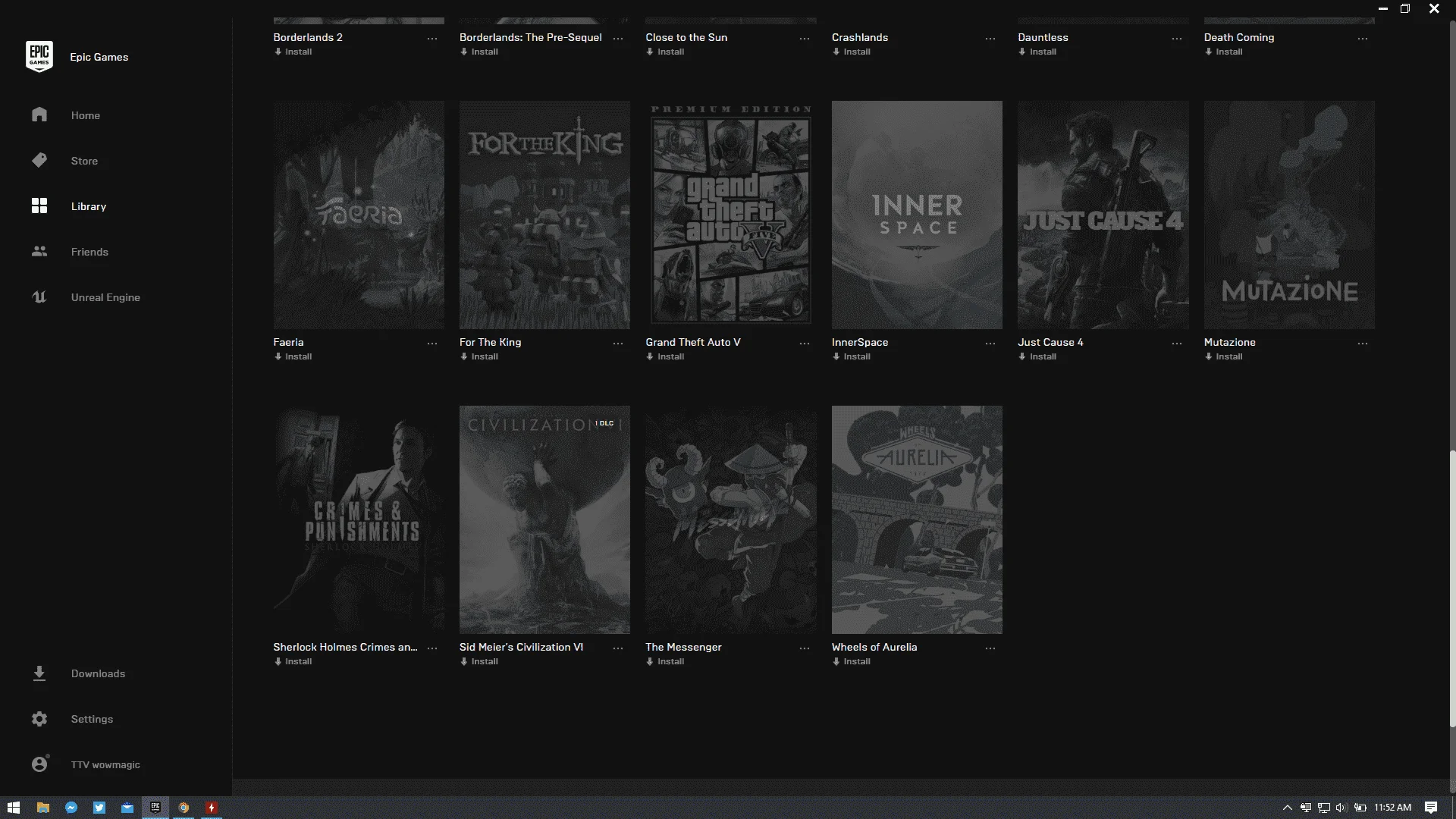Open the Settings label in sidebar
Screen dimensions: 1456x819
click(x=92, y=719)
